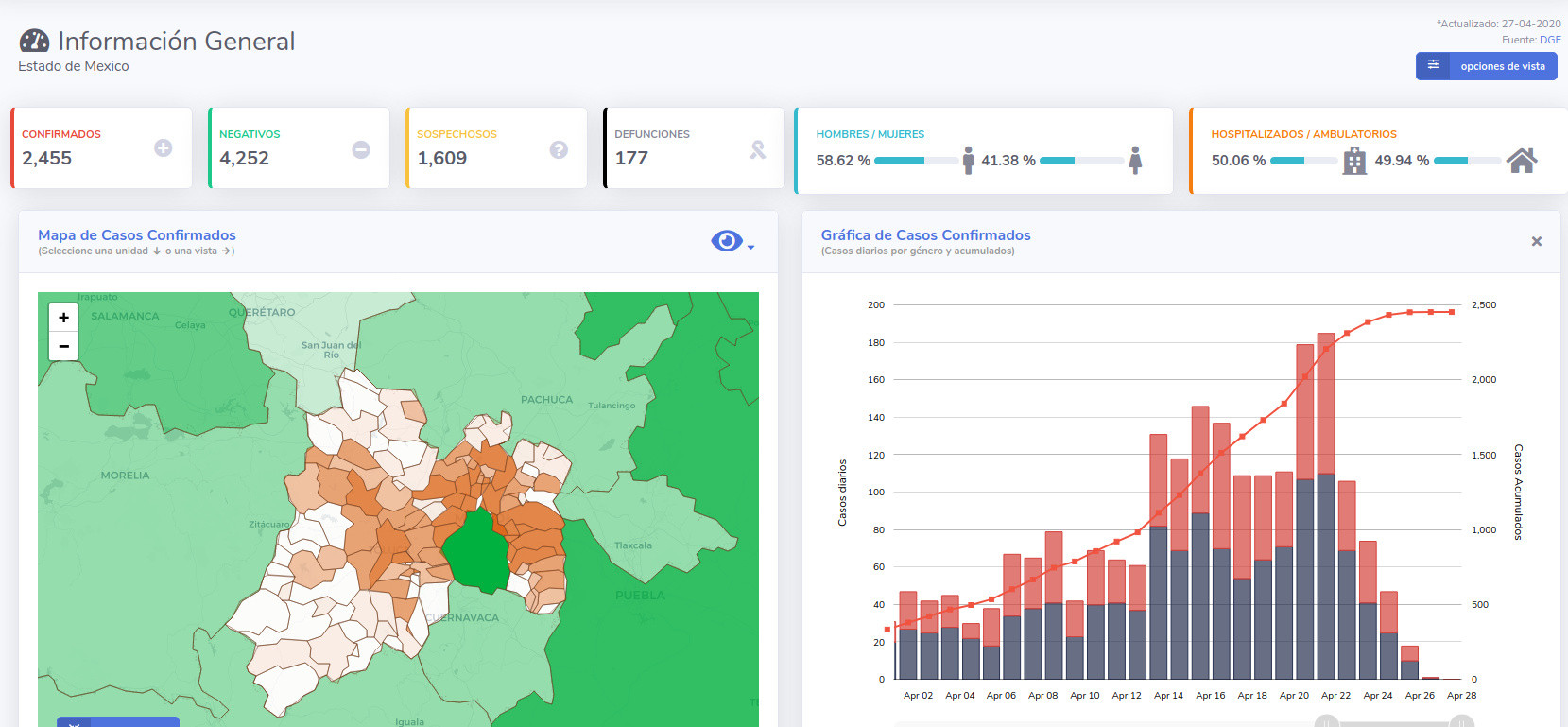The width and height of the screenshot is (1568, 727).
Task: Click the Tlaxcala label on the map
Action: 633,545
